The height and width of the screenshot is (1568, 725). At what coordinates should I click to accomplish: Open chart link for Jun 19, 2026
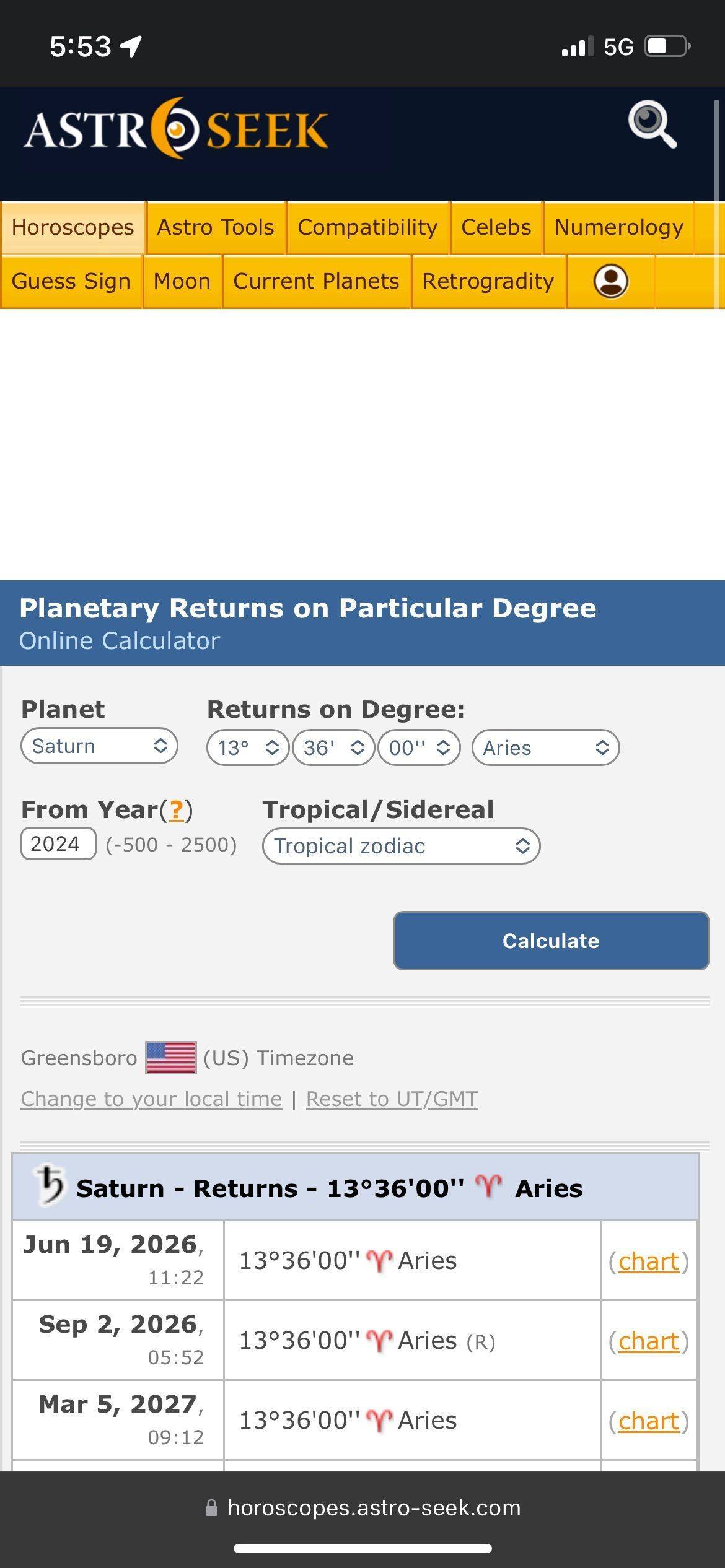coord(649,1261)
